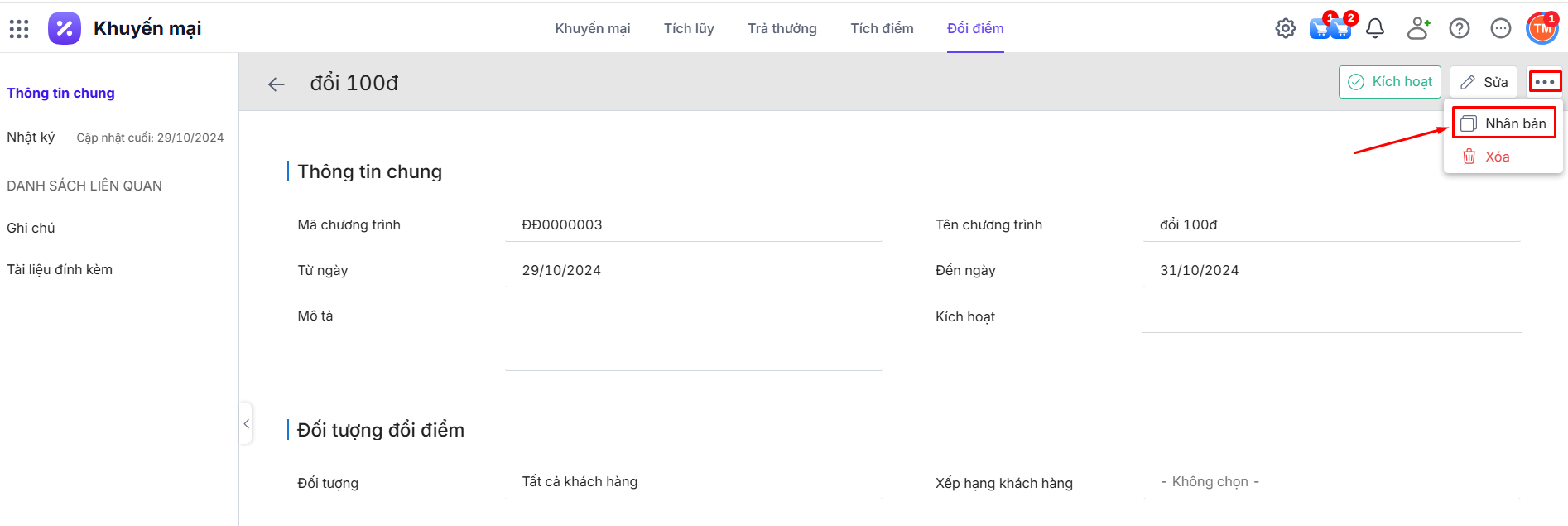Click the Sửa edit button
The height and width of the screenshot is (526, 1568).
coord(1484,82)
